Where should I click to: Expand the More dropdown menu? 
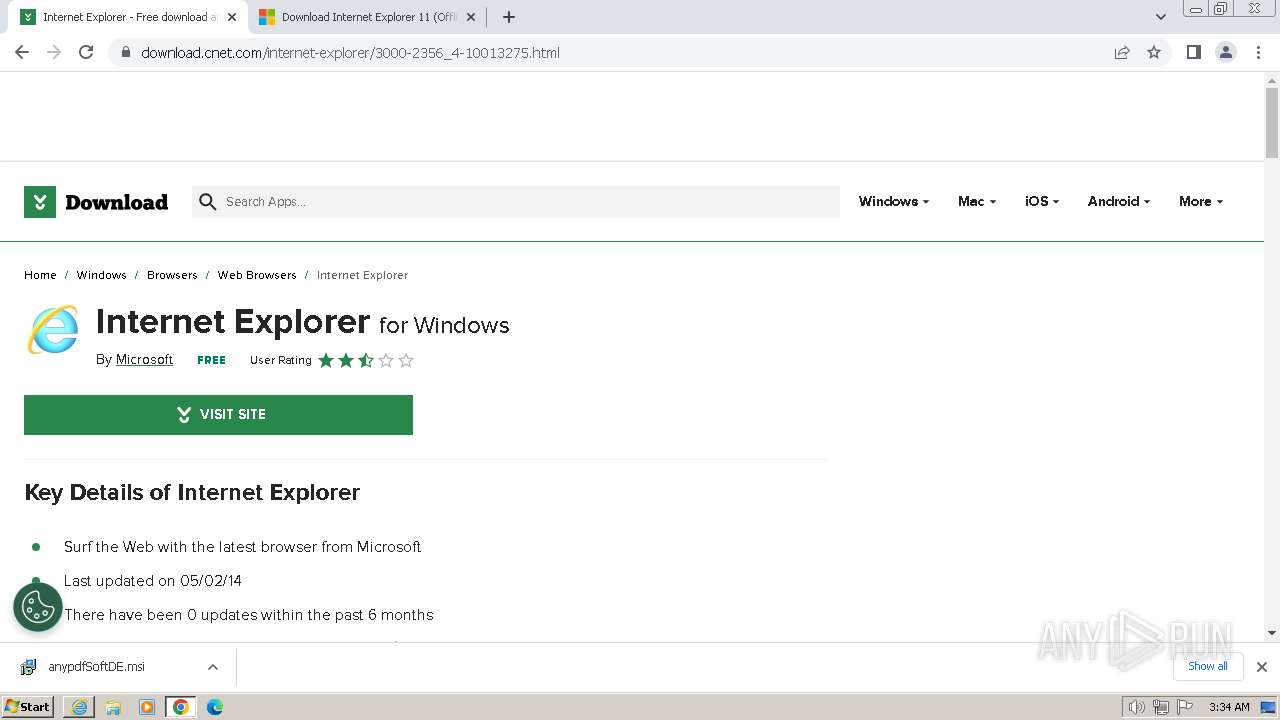pyautogui.click(x=1201, y=201)
